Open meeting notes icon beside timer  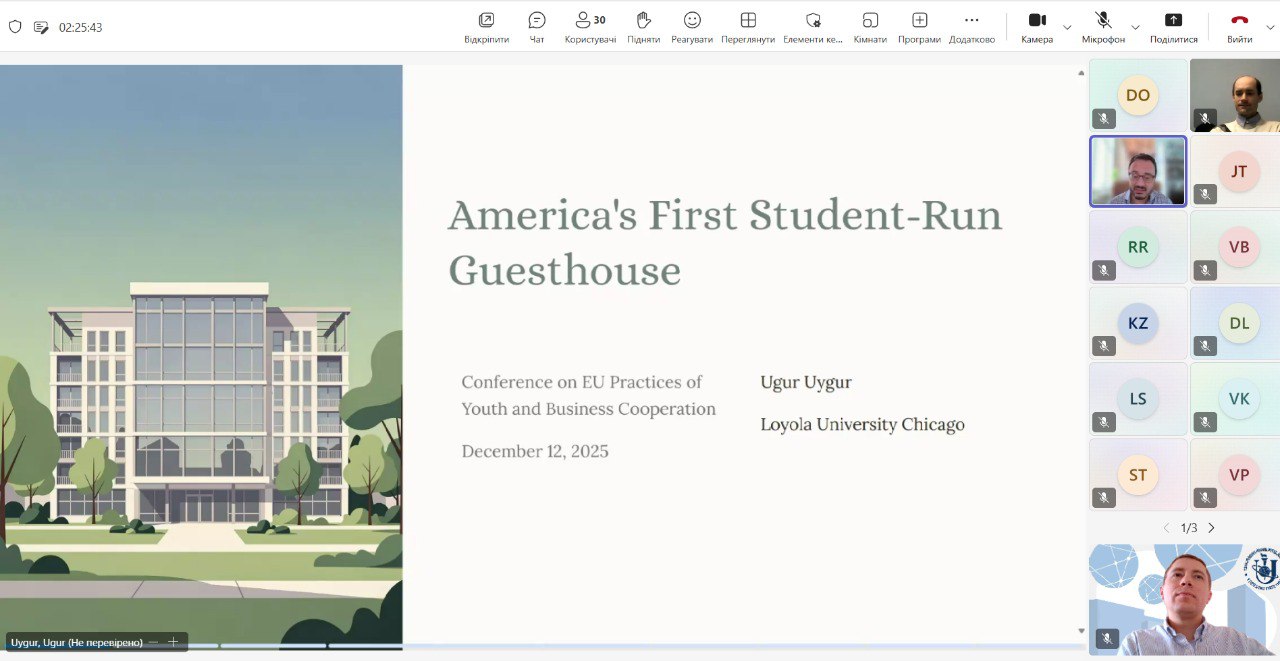tap(41, 27)
